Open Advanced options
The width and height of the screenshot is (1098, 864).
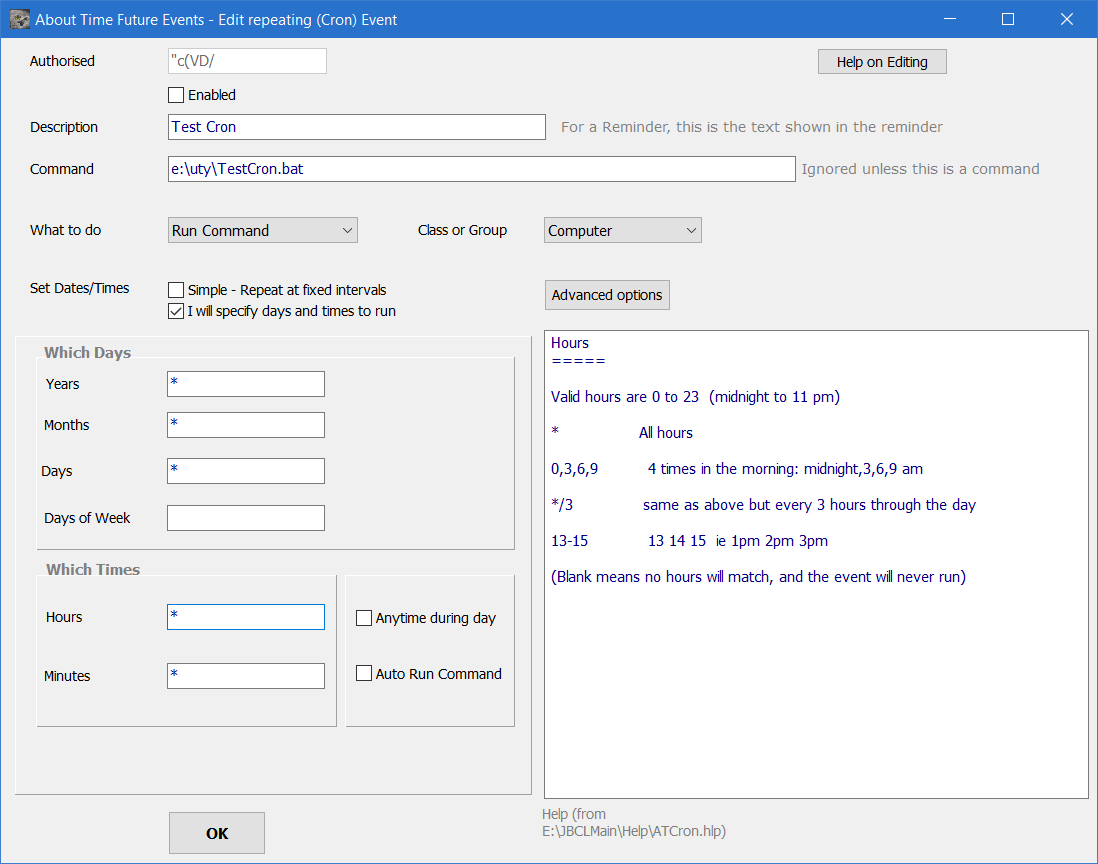pos(607,295)
